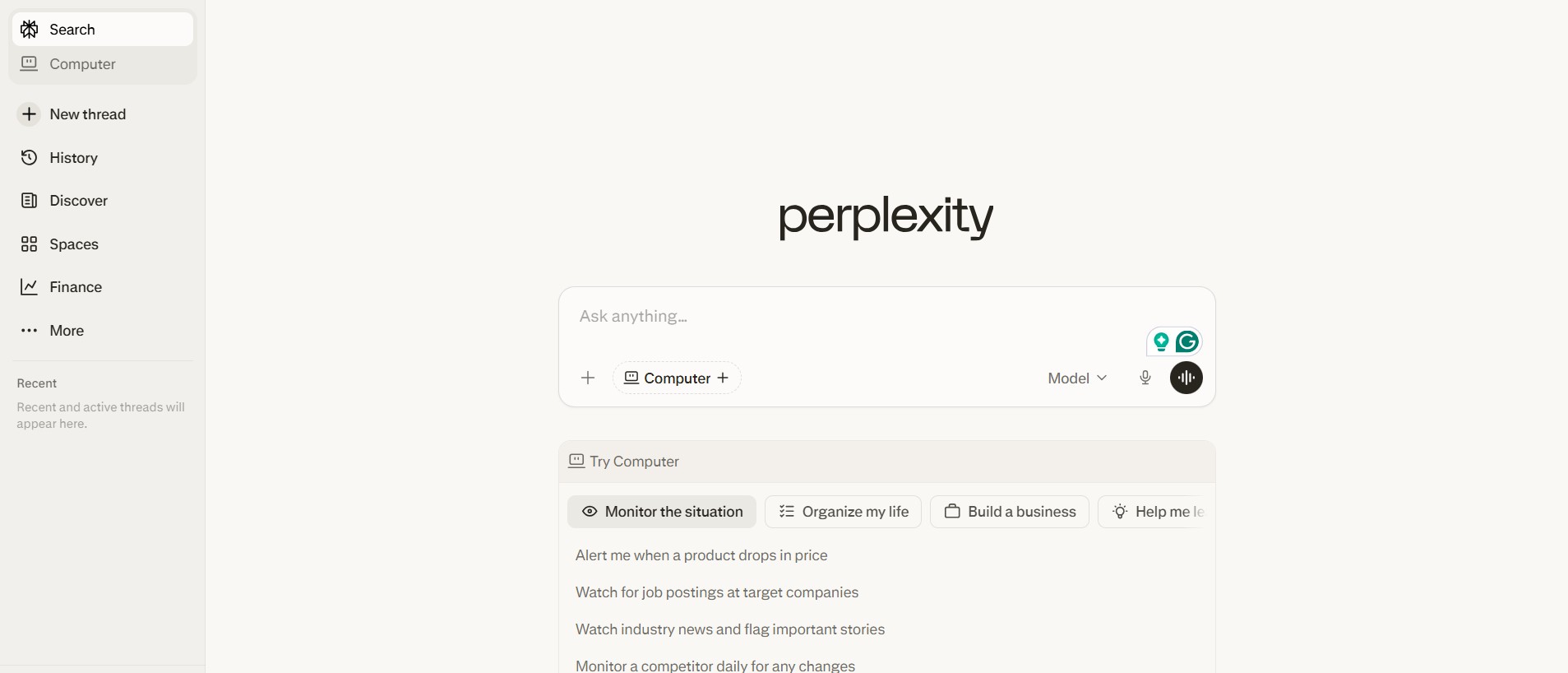This screenshot has height=673, width=1568.
Task: Select the Build a business category
Action: (1009, 512)
